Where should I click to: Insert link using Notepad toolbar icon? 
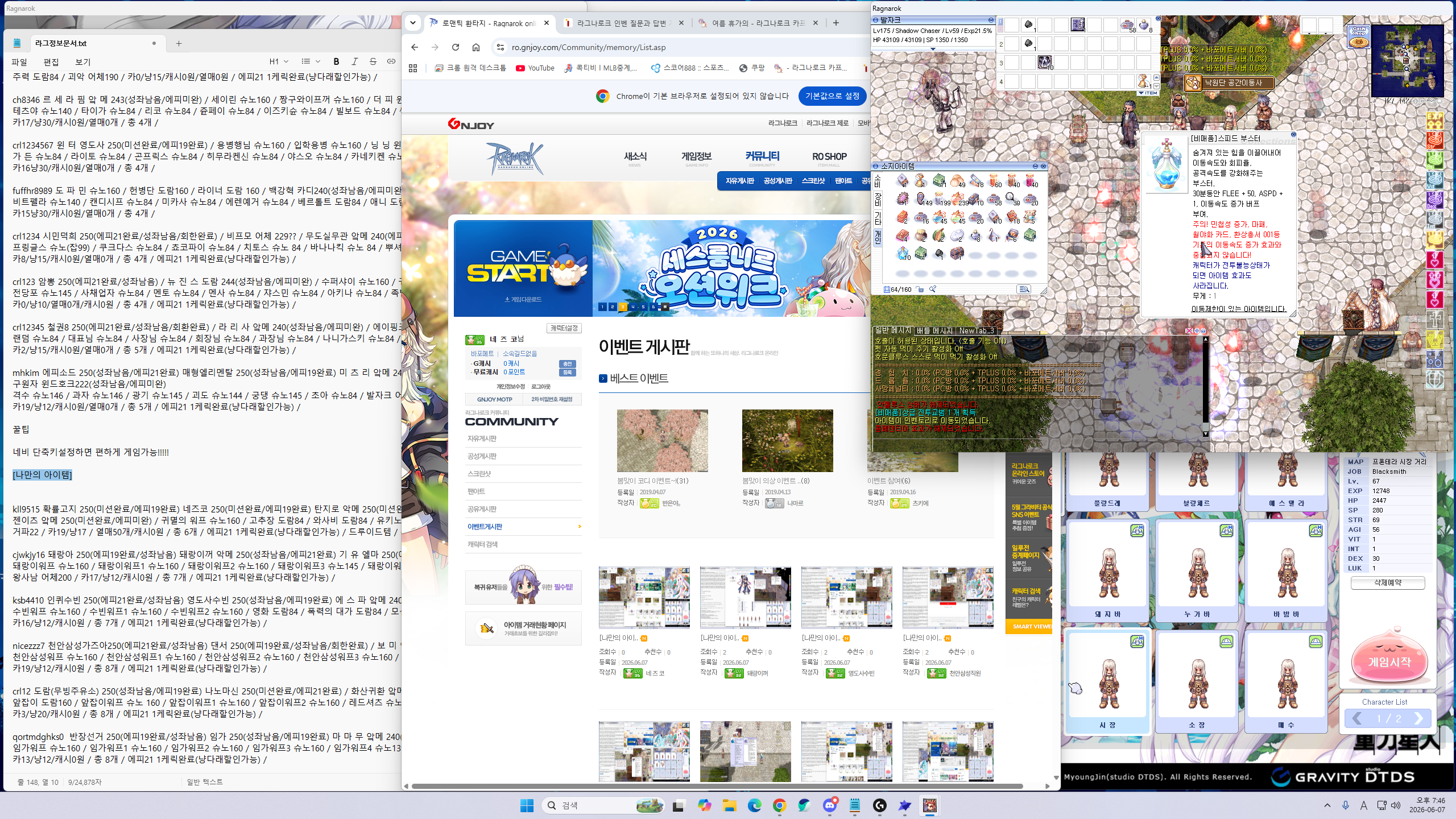[391, 61]
